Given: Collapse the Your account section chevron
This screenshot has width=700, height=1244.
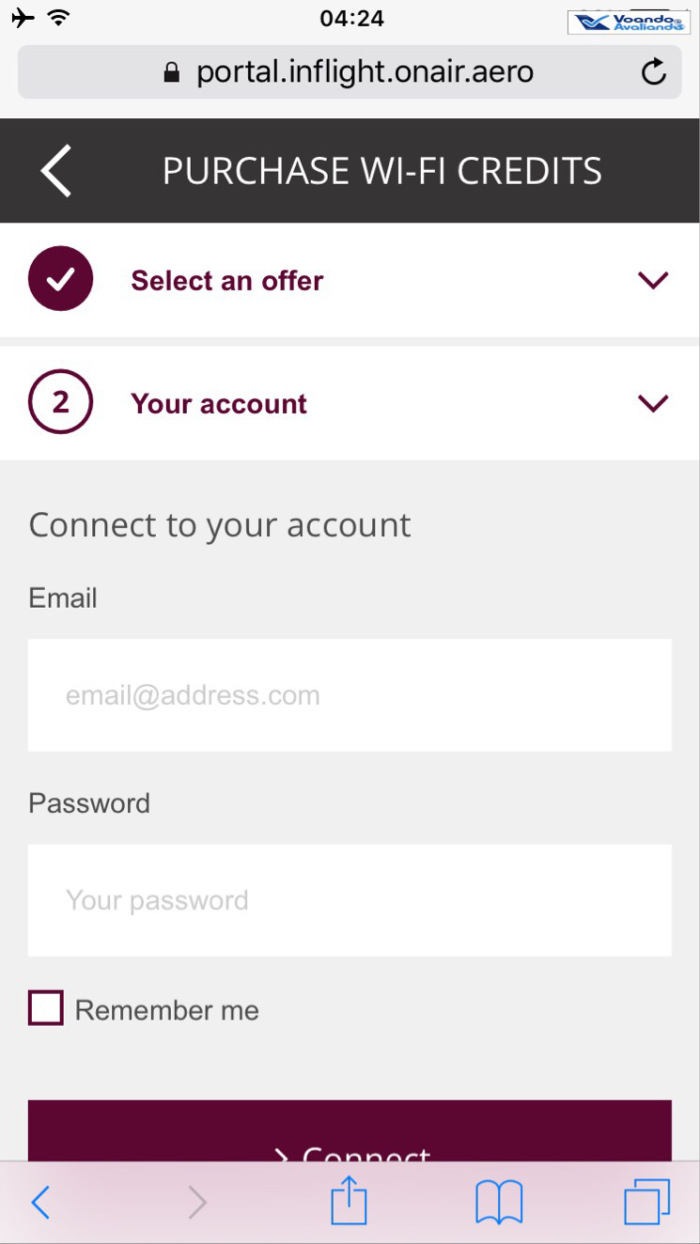Looking at the screenshot, I should pos(652,404).
